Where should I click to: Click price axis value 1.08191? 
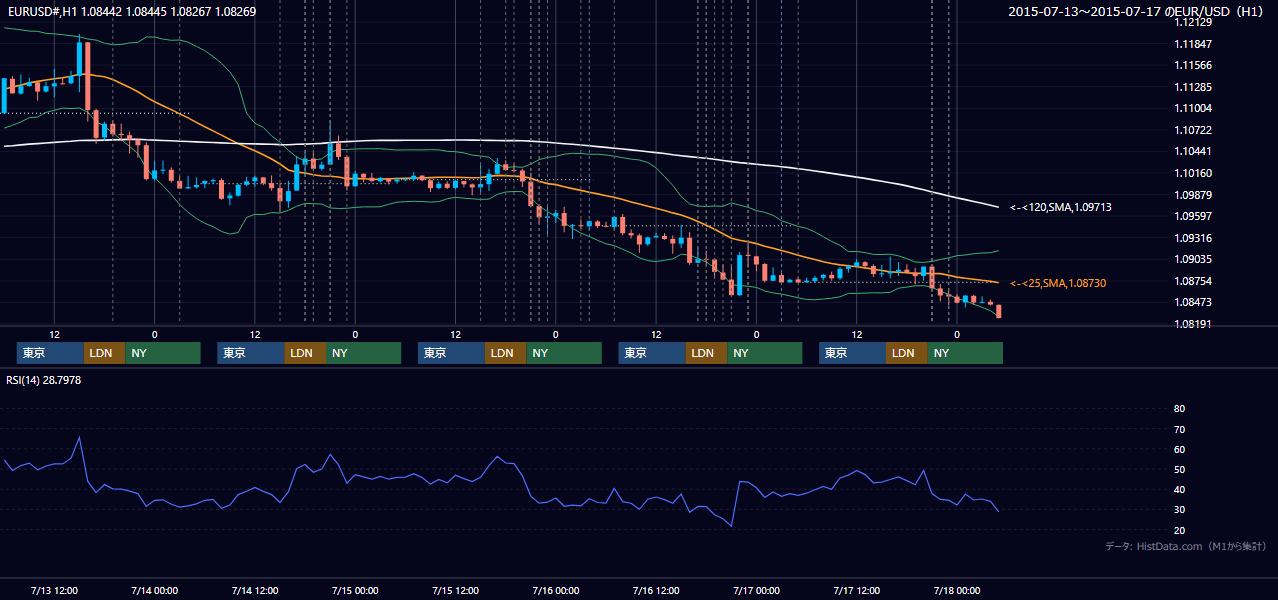(1193, 324)
